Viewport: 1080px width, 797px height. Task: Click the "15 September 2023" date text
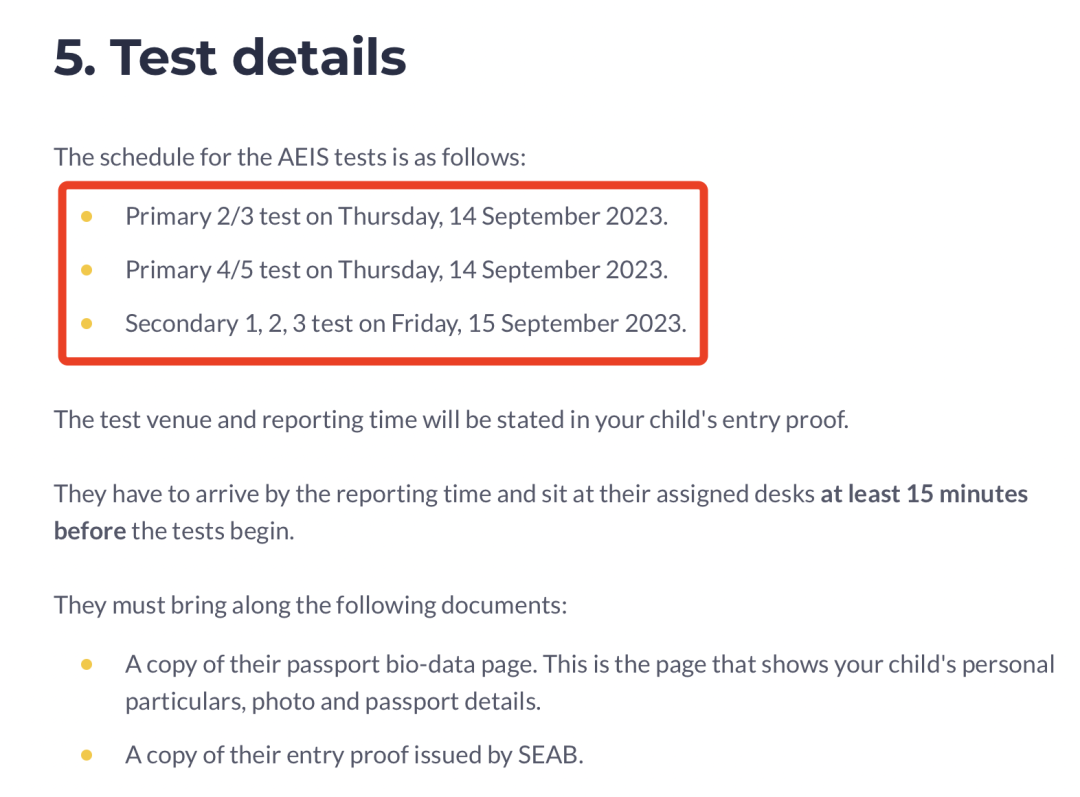coord(577,324)
